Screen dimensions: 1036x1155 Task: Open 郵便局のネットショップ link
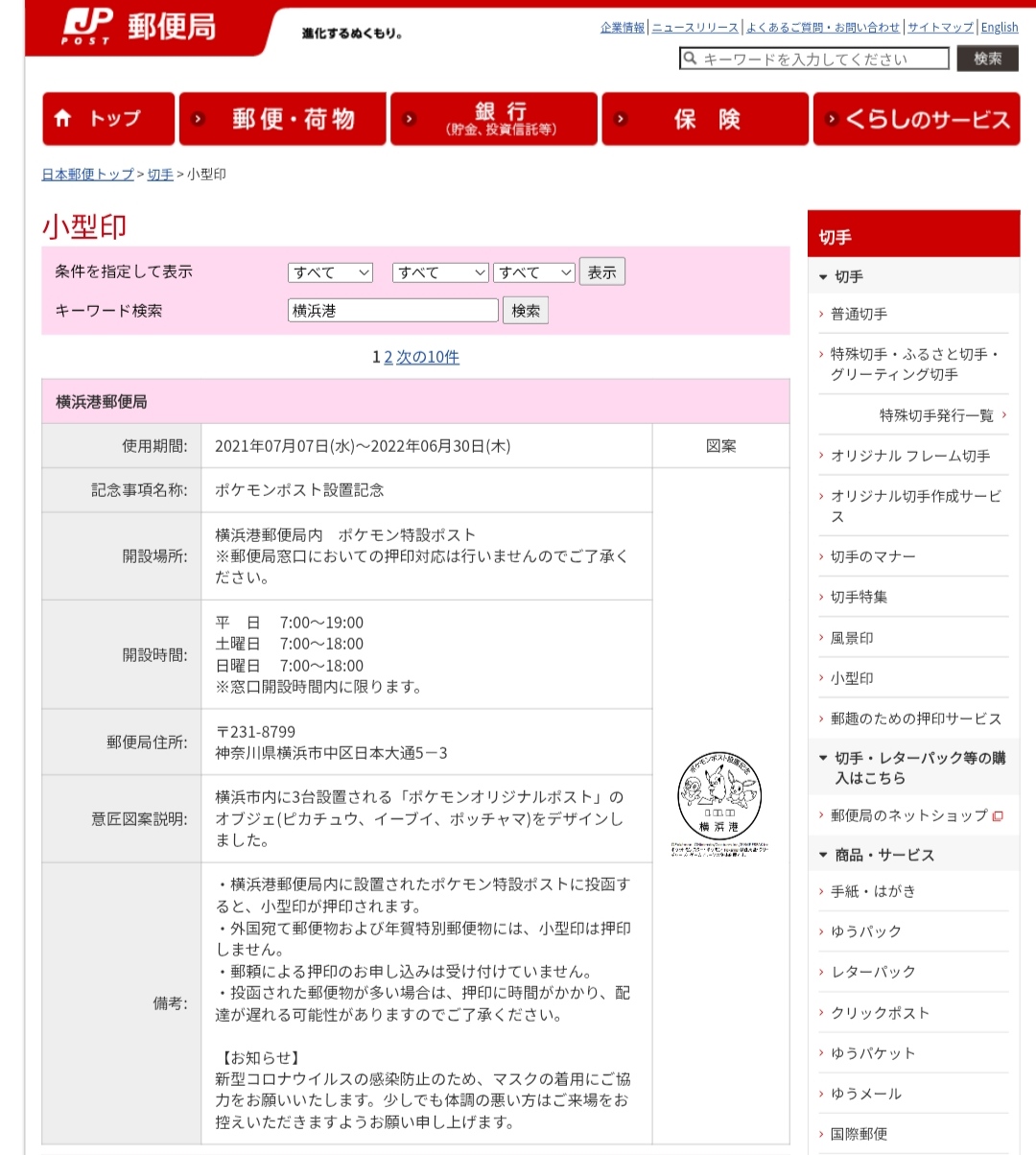(908, 815)
